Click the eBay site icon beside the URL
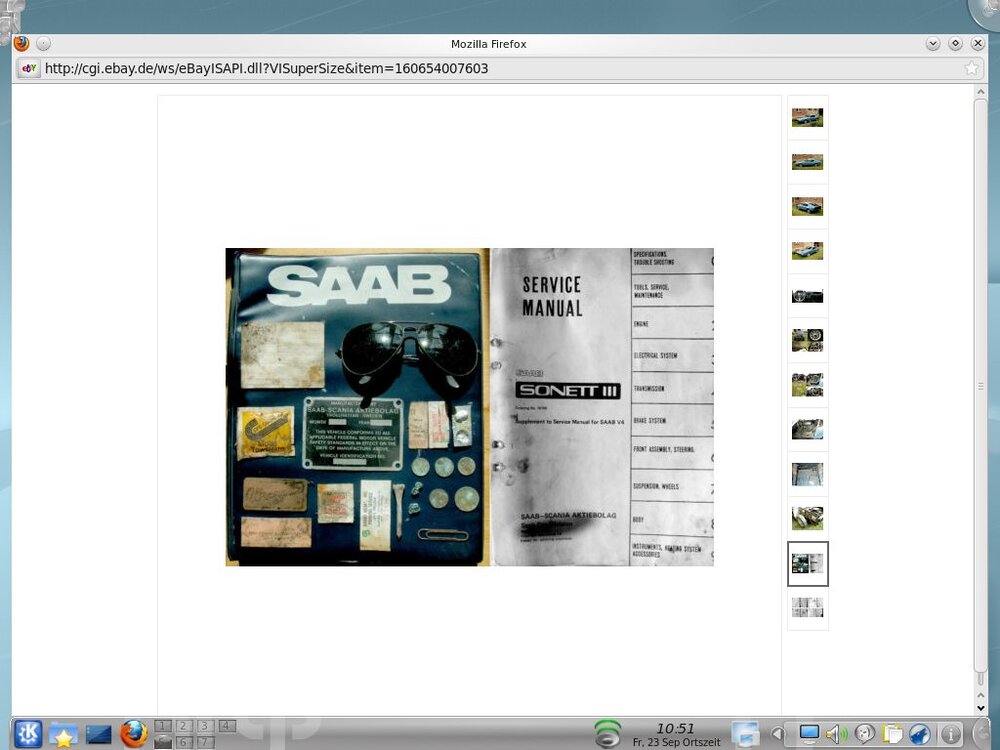 [29, 68]
